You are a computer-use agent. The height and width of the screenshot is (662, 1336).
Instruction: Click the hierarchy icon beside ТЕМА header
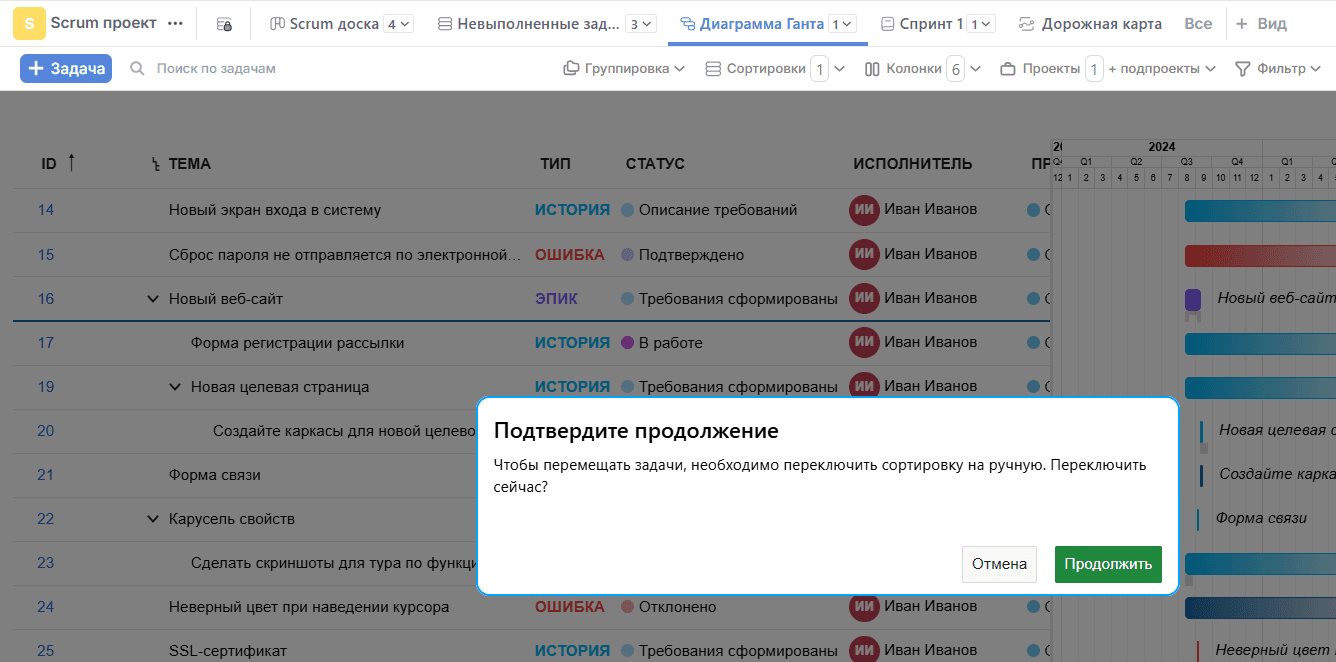(x=155, y=164)
